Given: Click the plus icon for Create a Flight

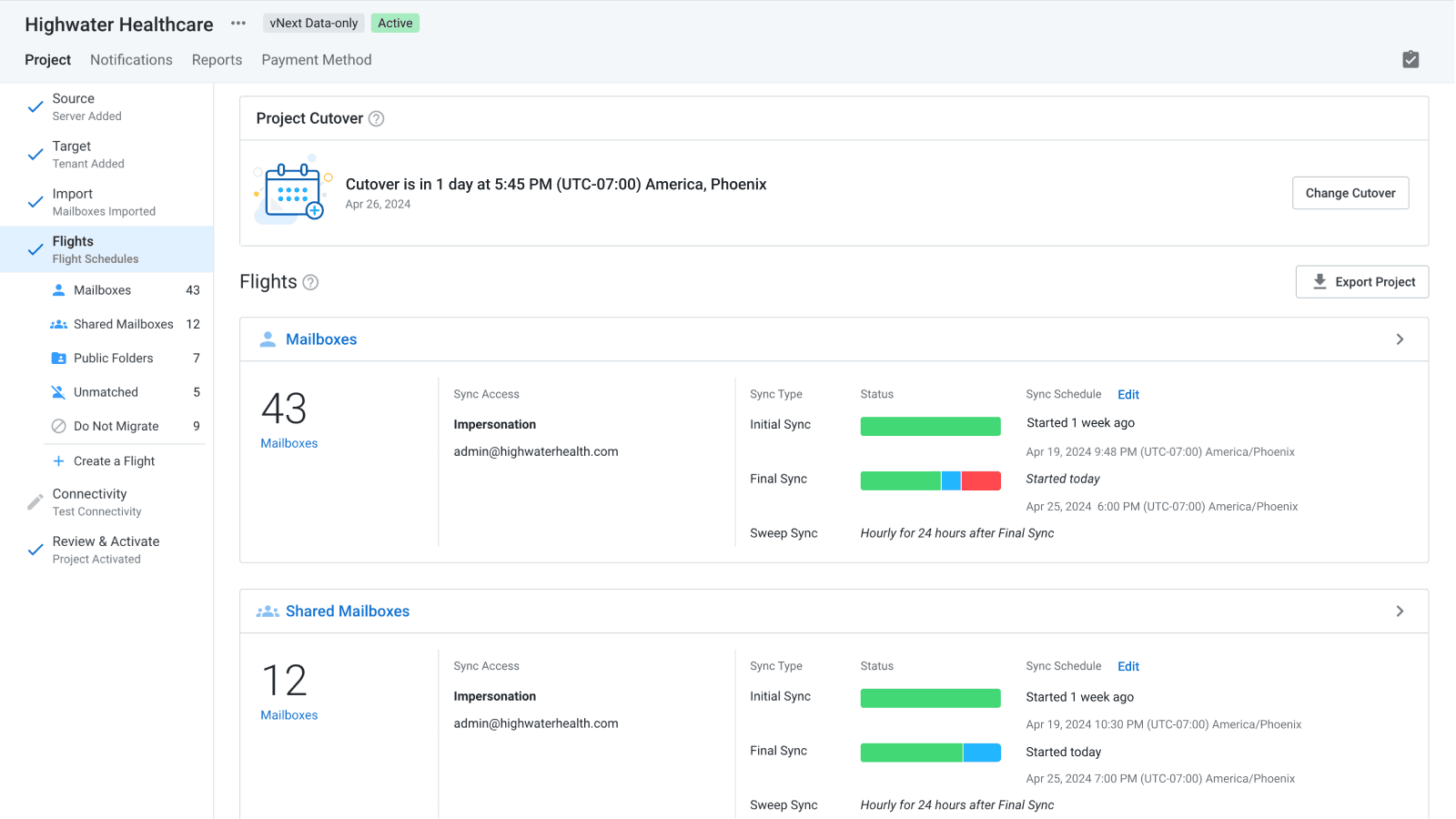Looking at the screenshot, I should [58, 461].
